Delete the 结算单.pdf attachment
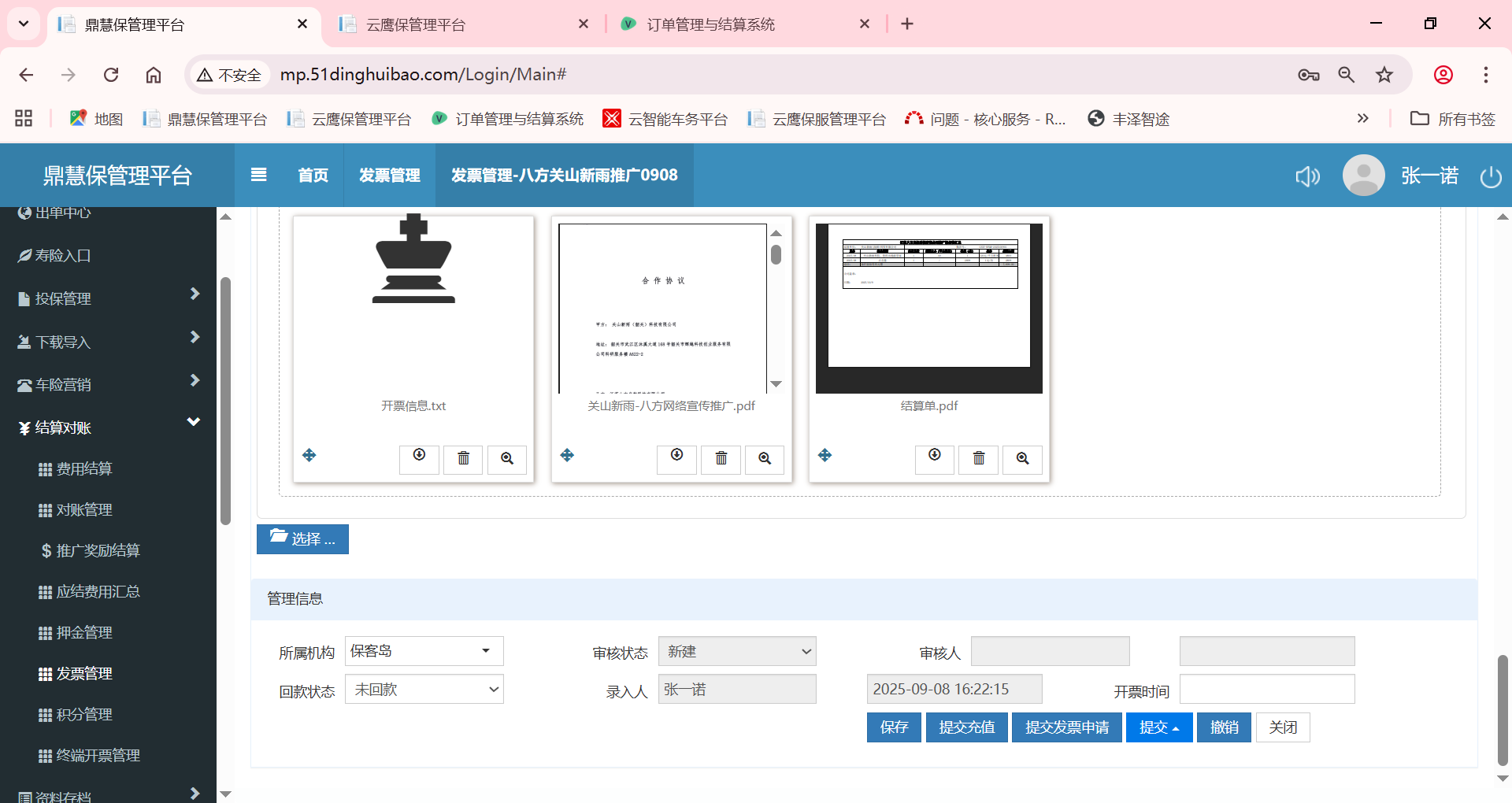 [979, 459]
